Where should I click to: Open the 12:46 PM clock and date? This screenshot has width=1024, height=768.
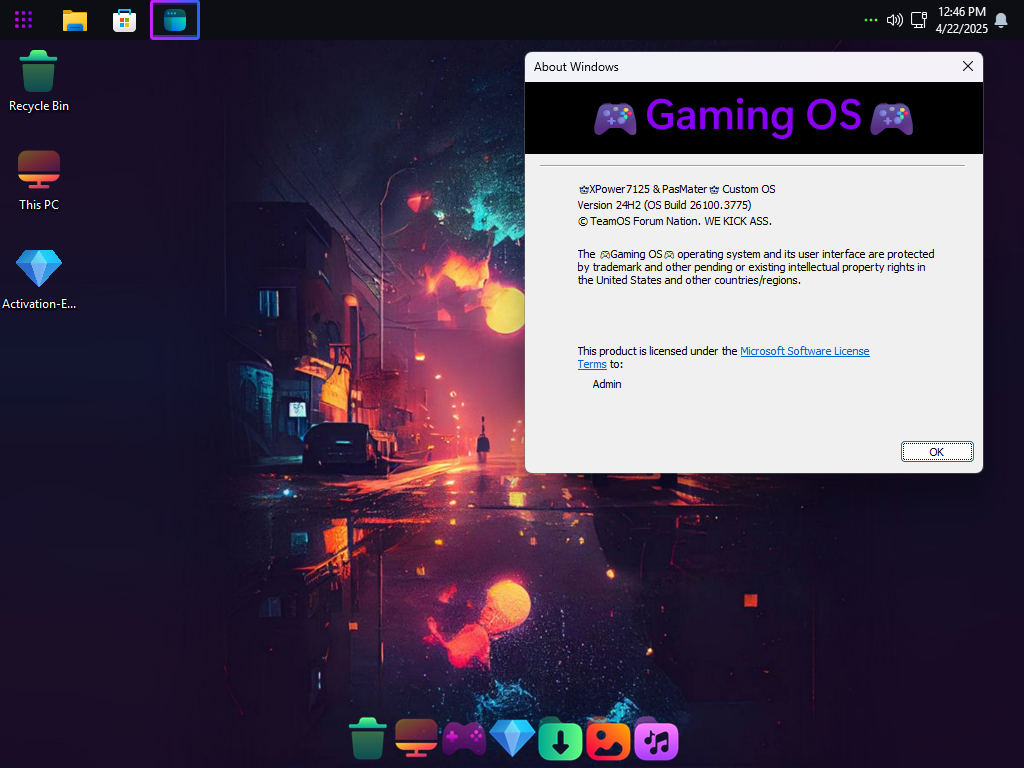click(961, 20)
